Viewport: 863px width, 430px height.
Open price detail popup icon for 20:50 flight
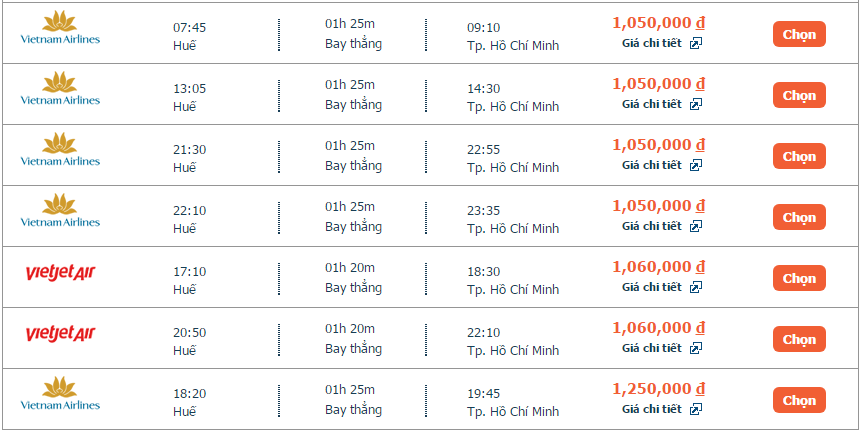[x=696, y=349]
